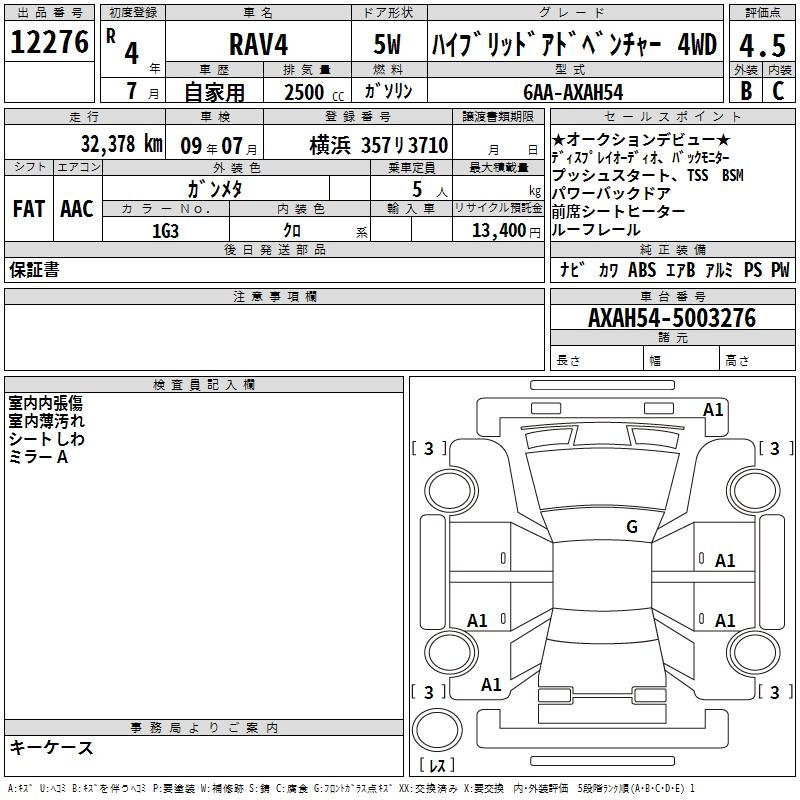Screen dimensions: 800x800
Task: Click the プッシュスタート、TSS BSM line
Action: (x=647, y=176)
